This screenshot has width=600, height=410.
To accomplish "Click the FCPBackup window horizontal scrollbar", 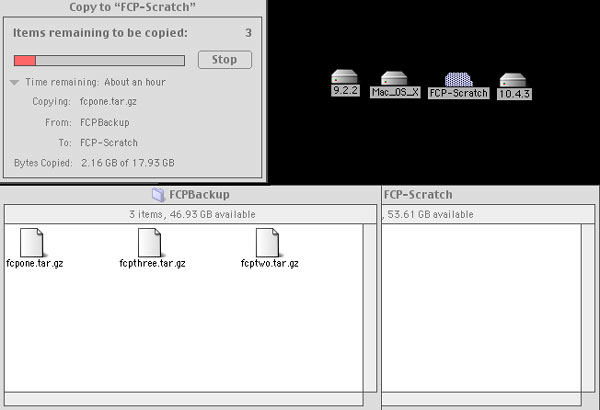I will [184, 399].
